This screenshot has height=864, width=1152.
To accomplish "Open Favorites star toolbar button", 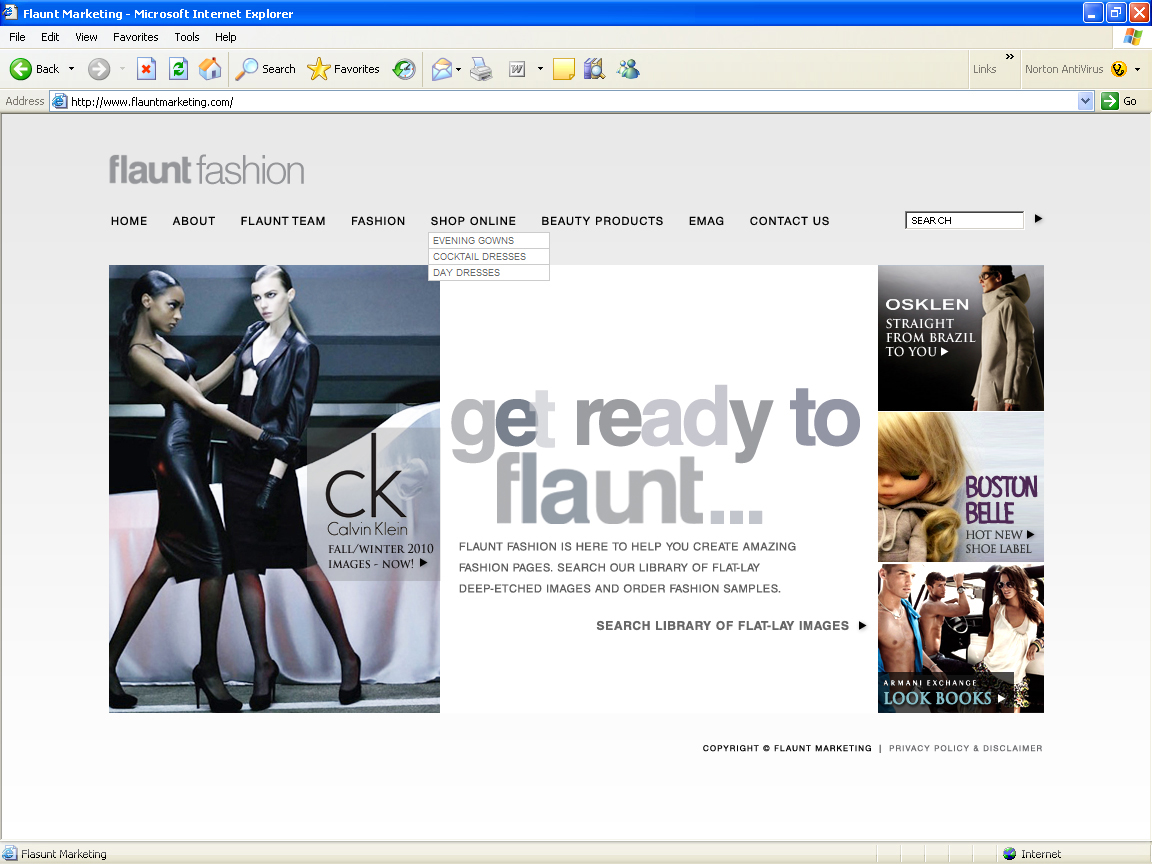I will point(343,69).
